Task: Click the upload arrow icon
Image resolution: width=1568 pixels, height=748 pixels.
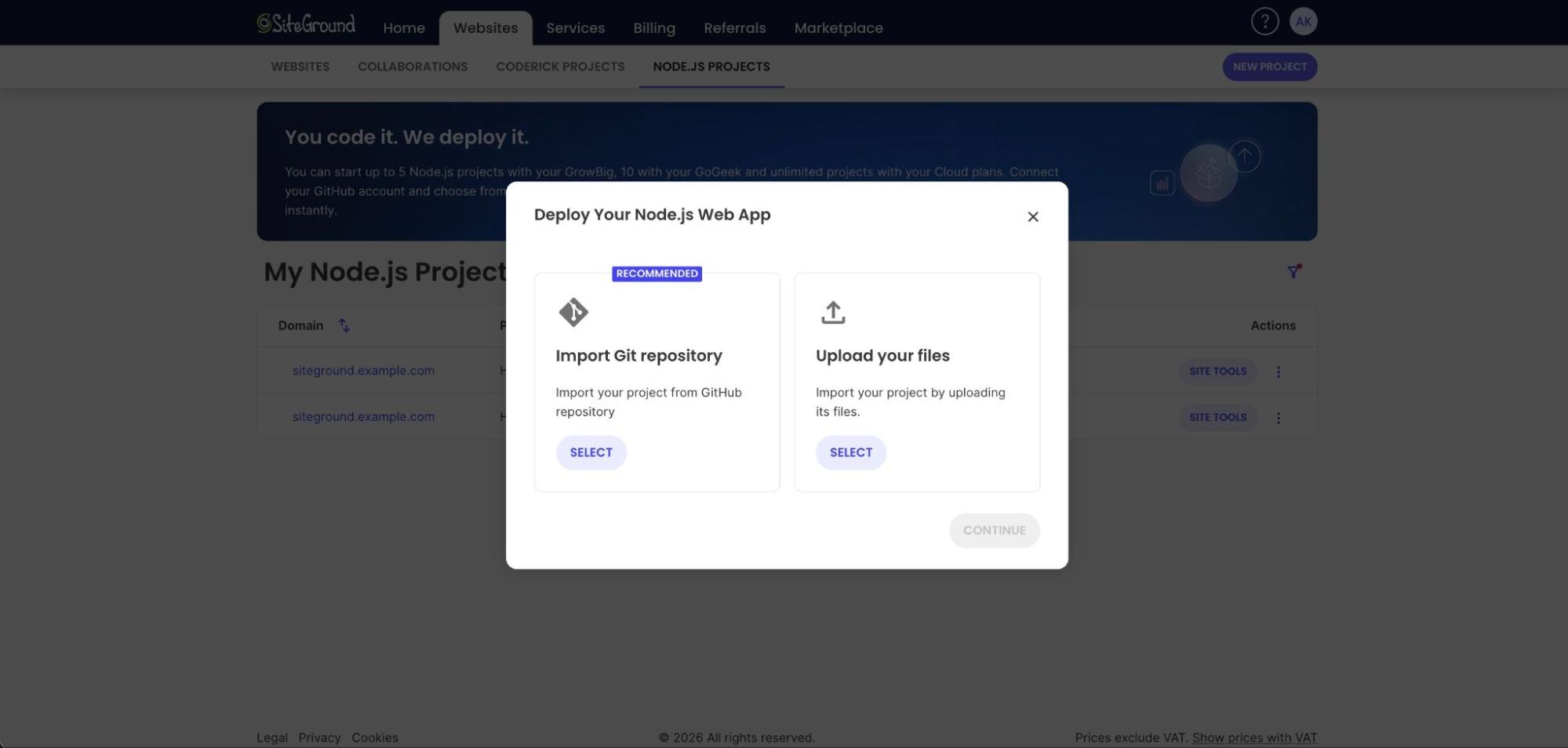Action: click(x=833, y=312)
